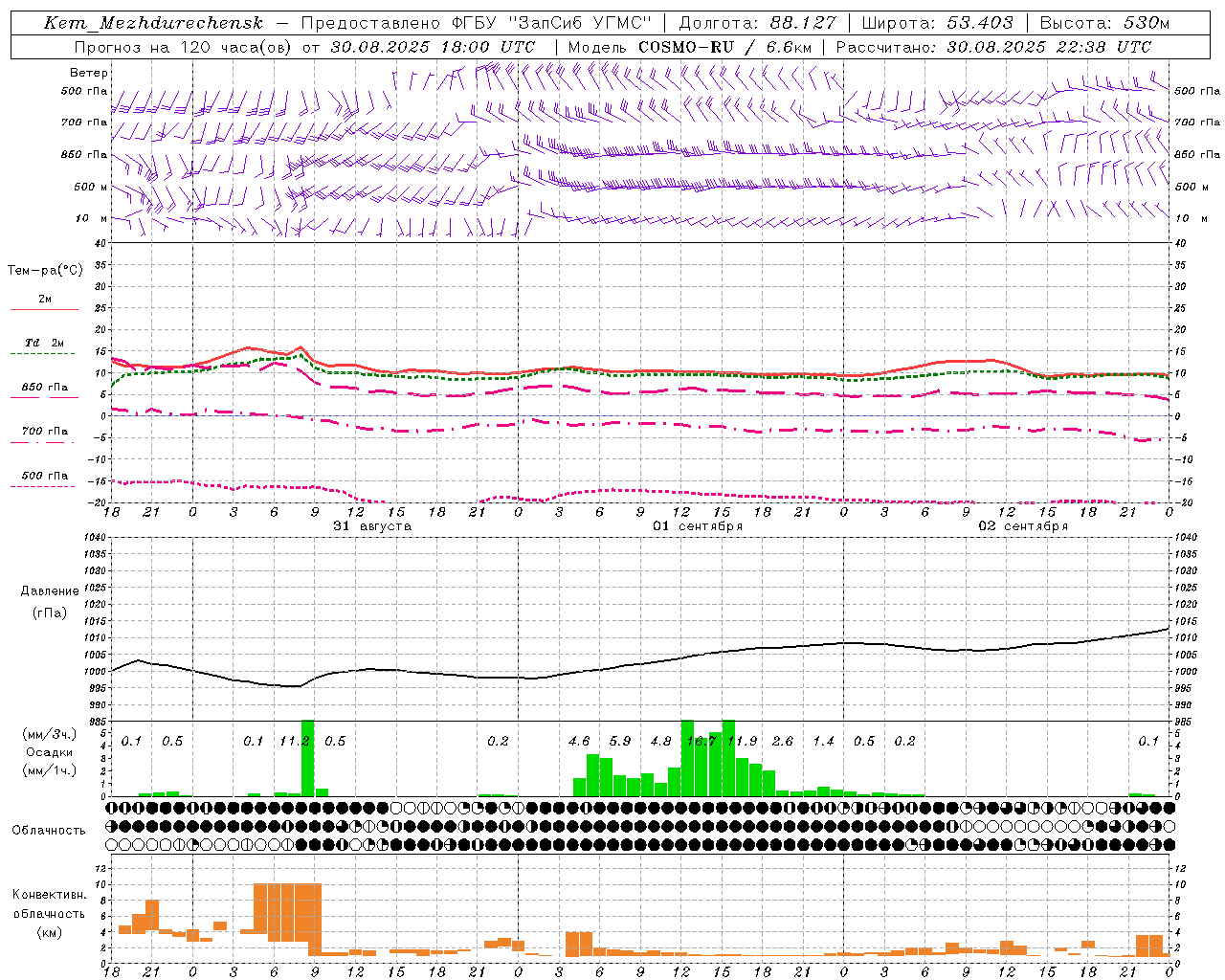Select the elevation text "Высота: 530м"
The height and width of the screenshot is (980, 1225).
click(x=1104, y=23)
